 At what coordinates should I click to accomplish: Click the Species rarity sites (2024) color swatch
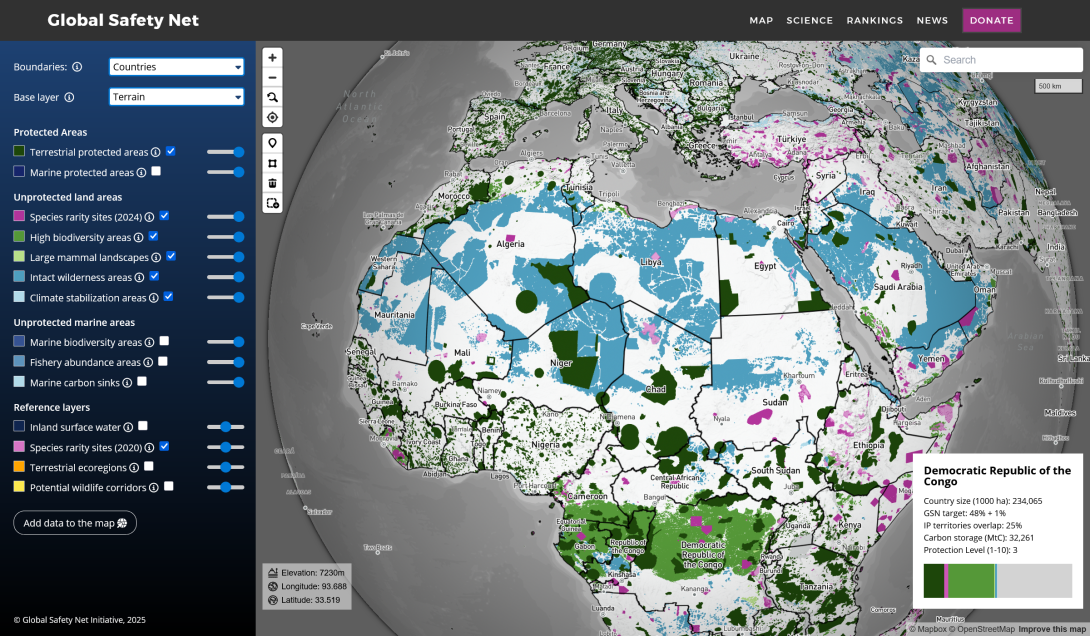pos(19,216)
